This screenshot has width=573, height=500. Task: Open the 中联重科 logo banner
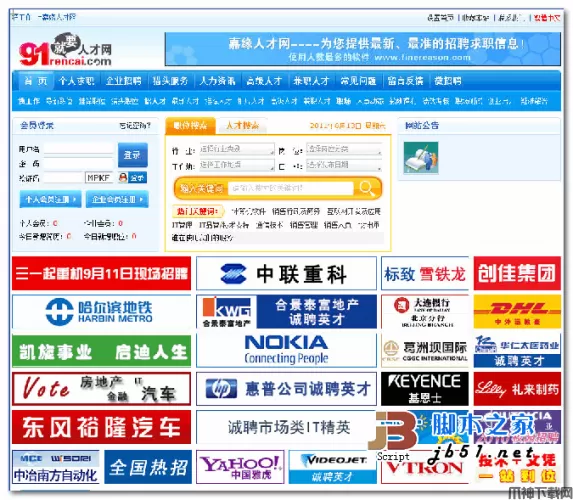pyautogui.click(x=286, y=273)
